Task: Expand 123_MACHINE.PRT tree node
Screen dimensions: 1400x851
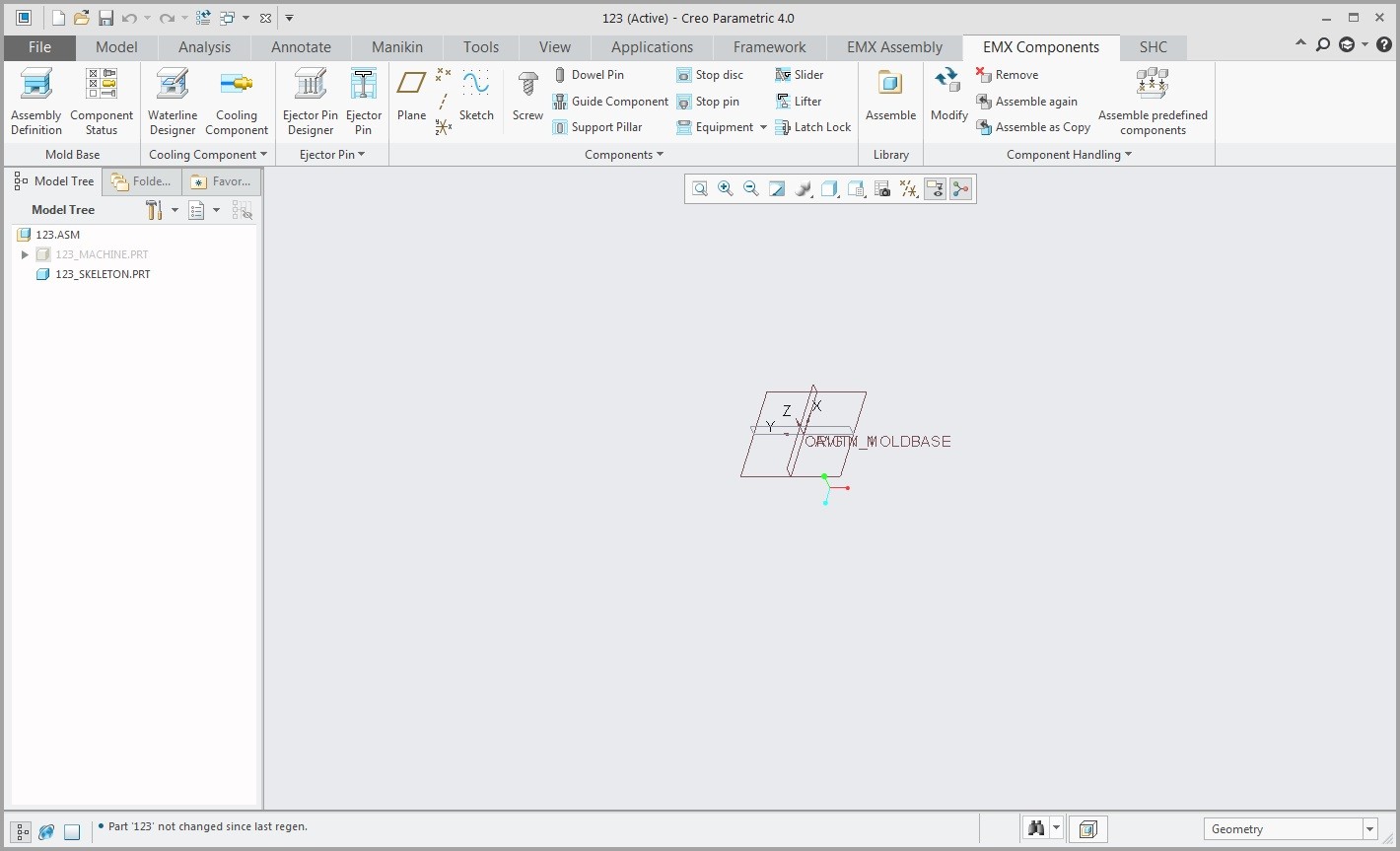Action: pyautogui.click(x=25, y=254)
